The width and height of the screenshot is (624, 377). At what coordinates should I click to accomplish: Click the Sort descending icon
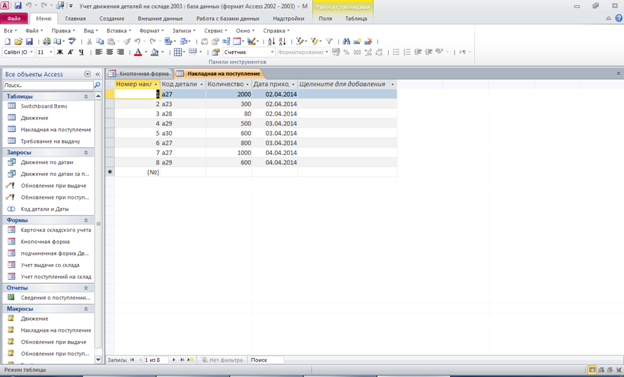click(282, 41)
